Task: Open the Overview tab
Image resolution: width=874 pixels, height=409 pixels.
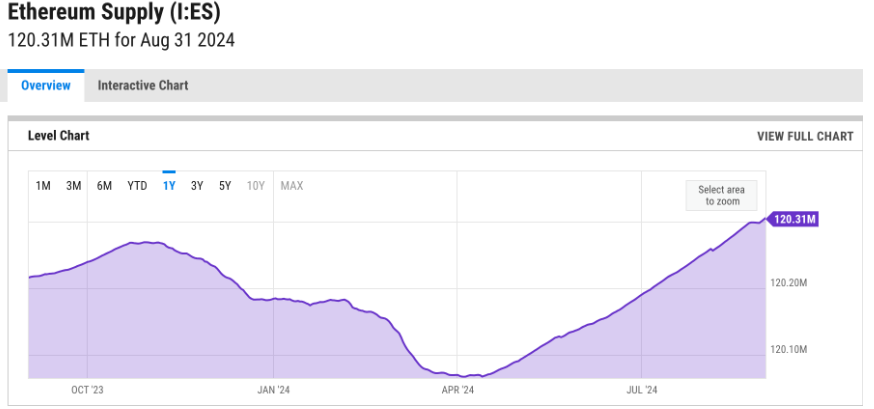Action: 46,85
